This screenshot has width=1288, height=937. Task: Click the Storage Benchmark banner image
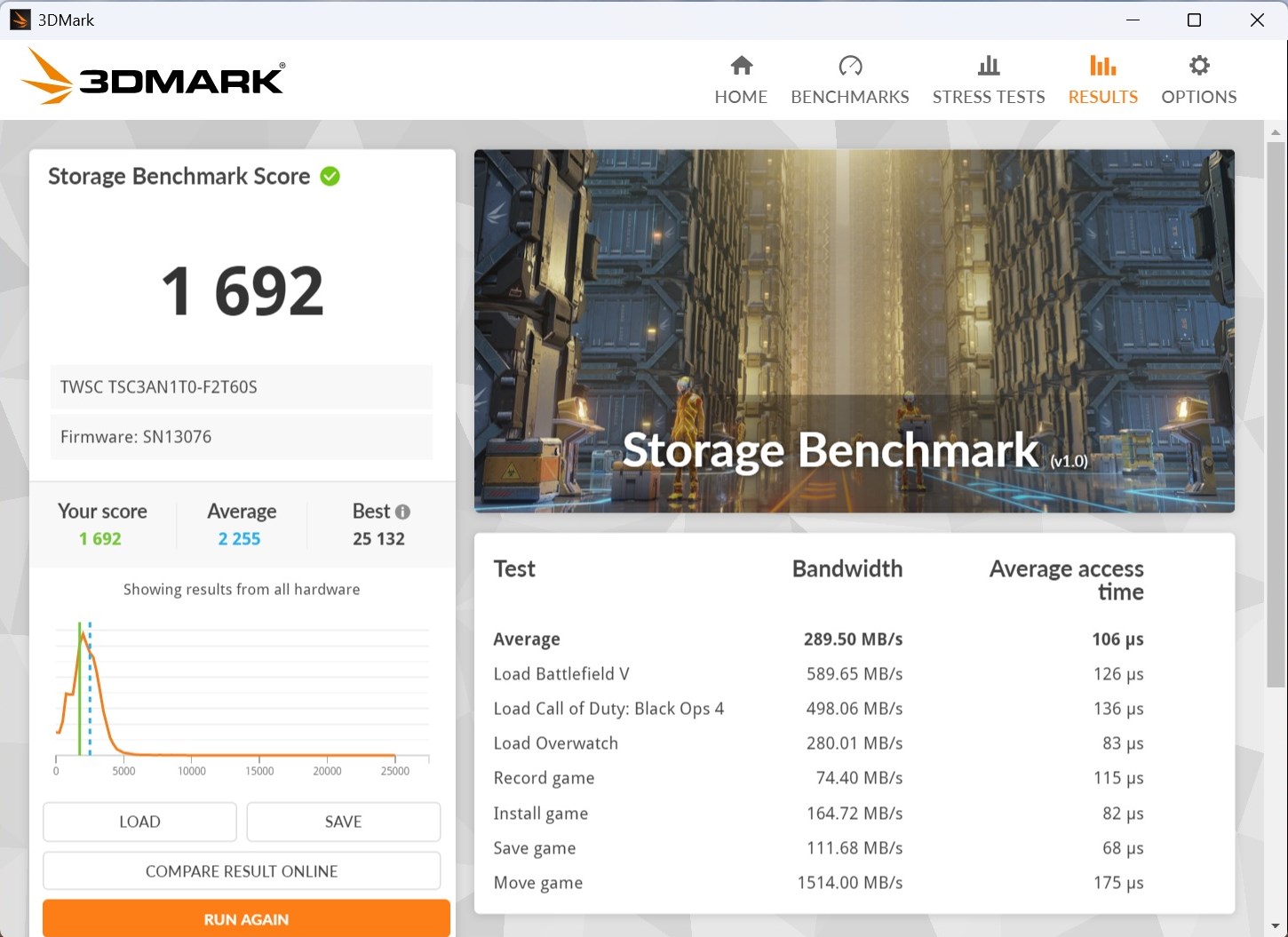854,330
